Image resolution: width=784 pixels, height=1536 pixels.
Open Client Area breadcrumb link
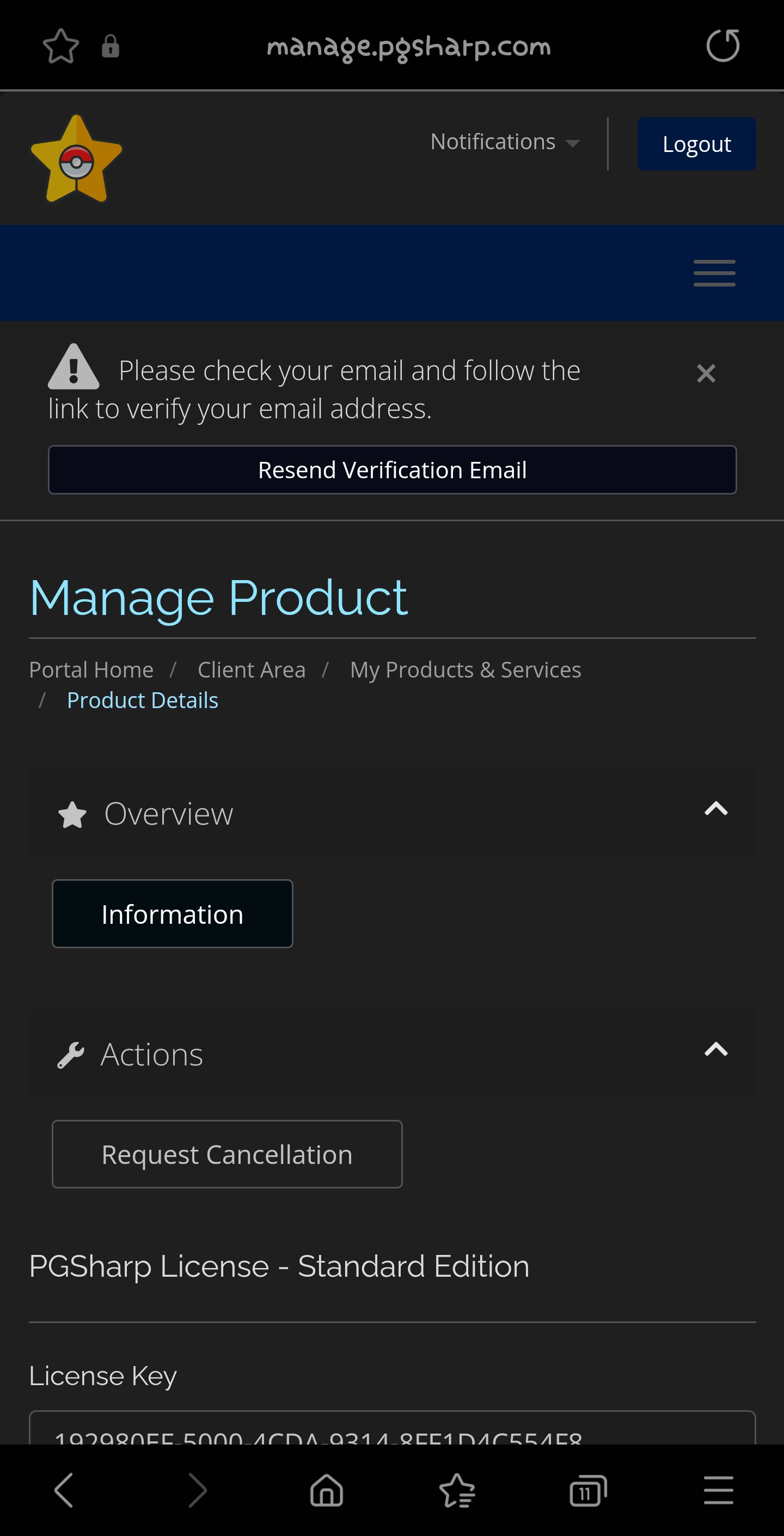coord(252,669)
